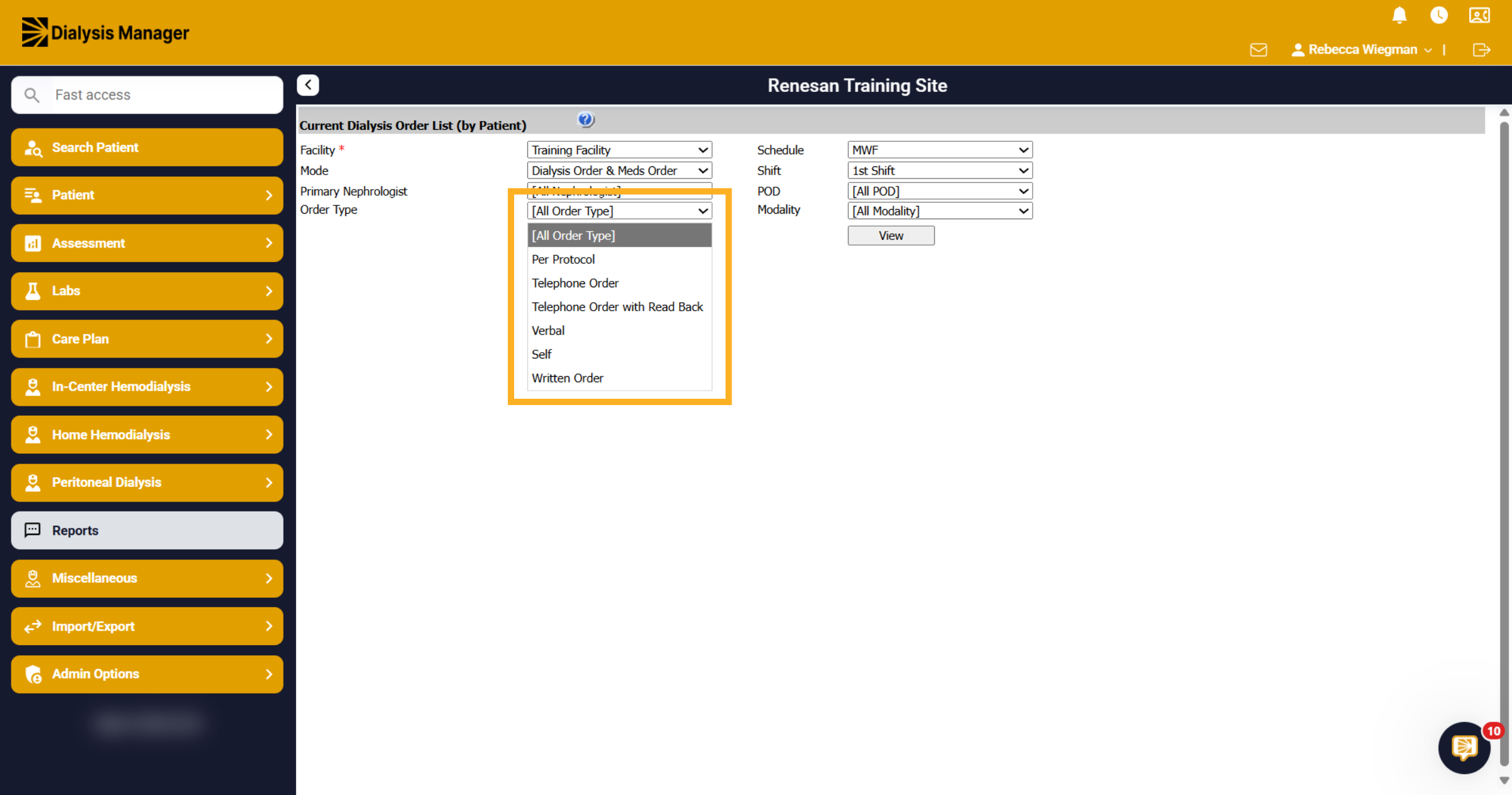Expand the Assessment sidebar menu
The image size is (1512, 795).
pyautogui.click(x=147, y=243)
